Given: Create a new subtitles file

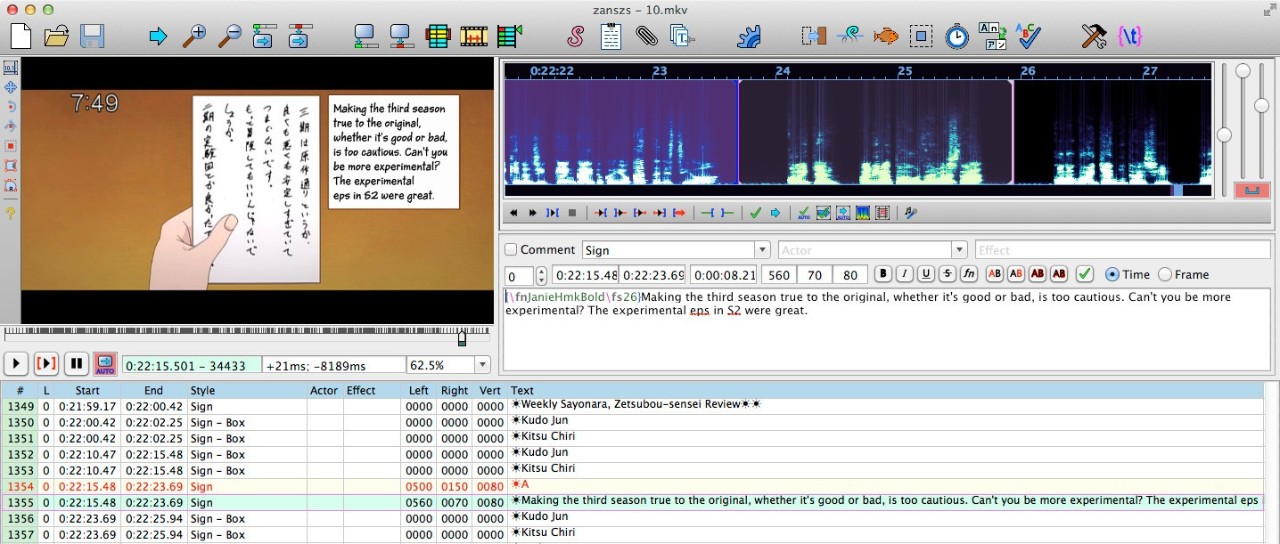Looking at the screenshot, I should coord(21,37).
